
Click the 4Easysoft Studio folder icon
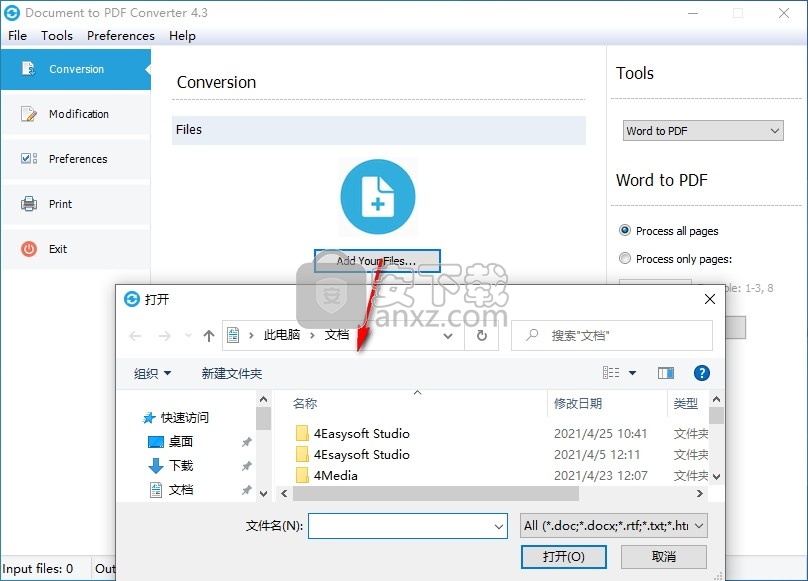point(302,433)
